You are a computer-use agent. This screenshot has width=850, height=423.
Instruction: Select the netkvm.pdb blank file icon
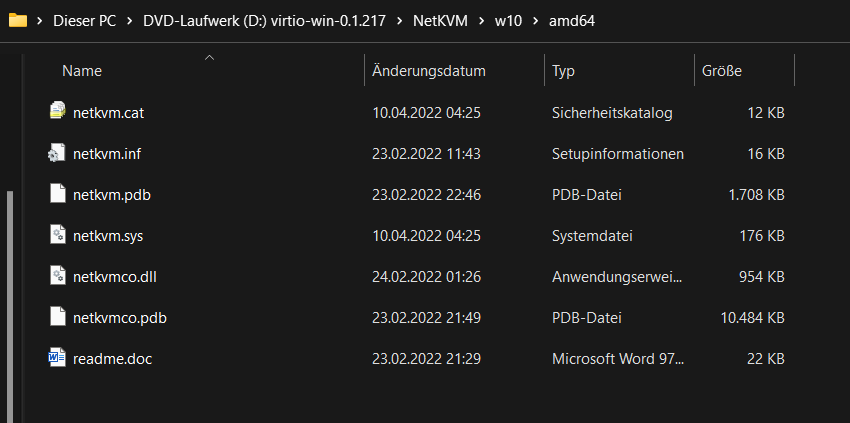[x=57, y=194]
